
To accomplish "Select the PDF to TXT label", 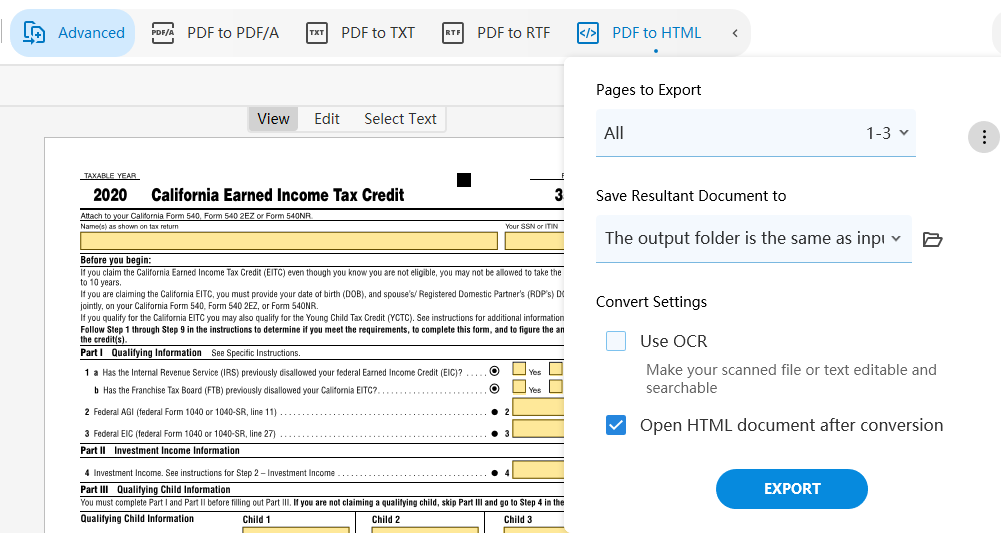I will (x=378, y=33).
